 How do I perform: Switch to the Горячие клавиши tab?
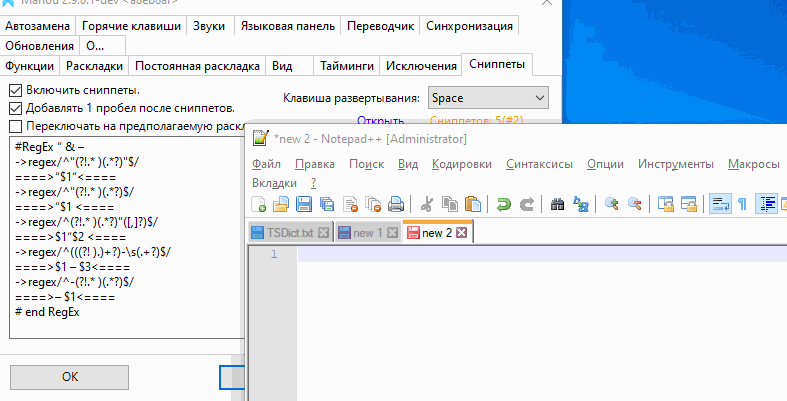coord(132,26)
